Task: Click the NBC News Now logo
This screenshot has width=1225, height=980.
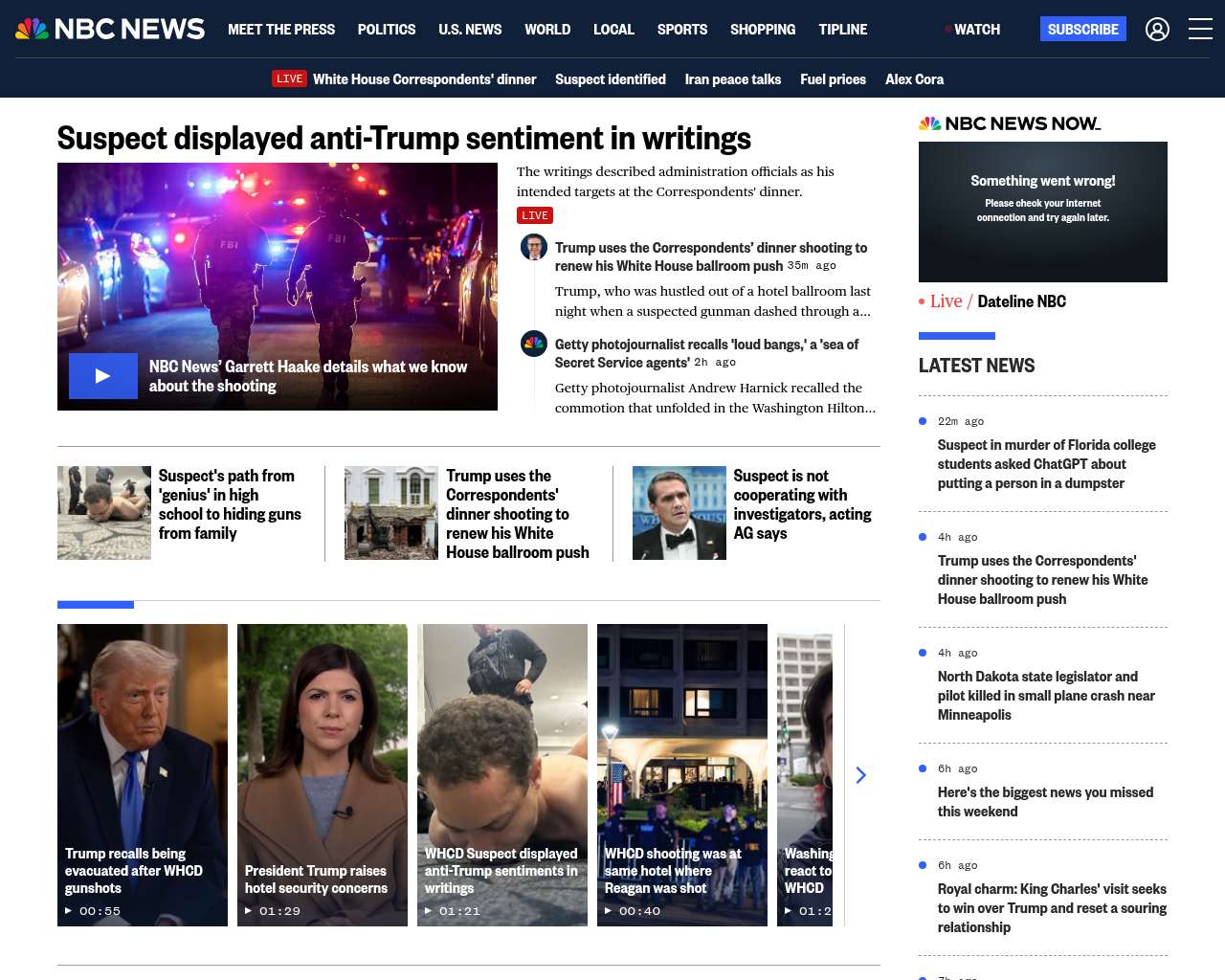Action: 1010,123
